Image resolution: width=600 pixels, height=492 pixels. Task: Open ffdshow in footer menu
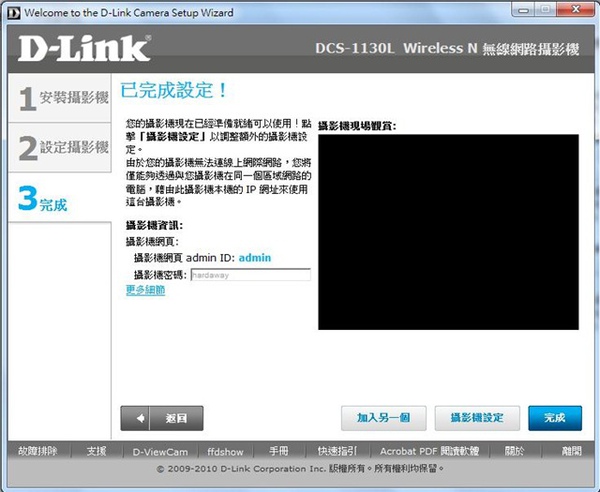[x=225, y=452]
